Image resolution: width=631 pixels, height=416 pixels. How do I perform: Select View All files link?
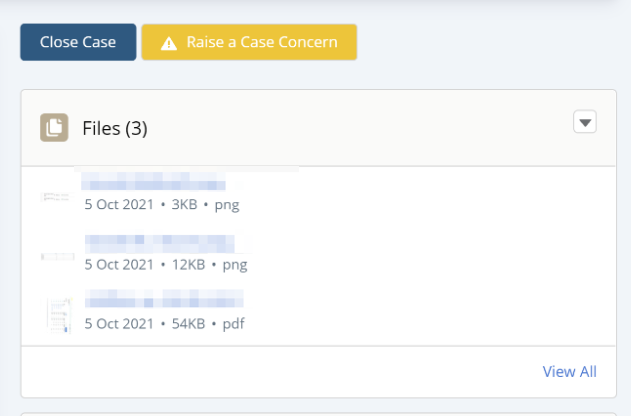pyautogui.click(x=569, y=372)
